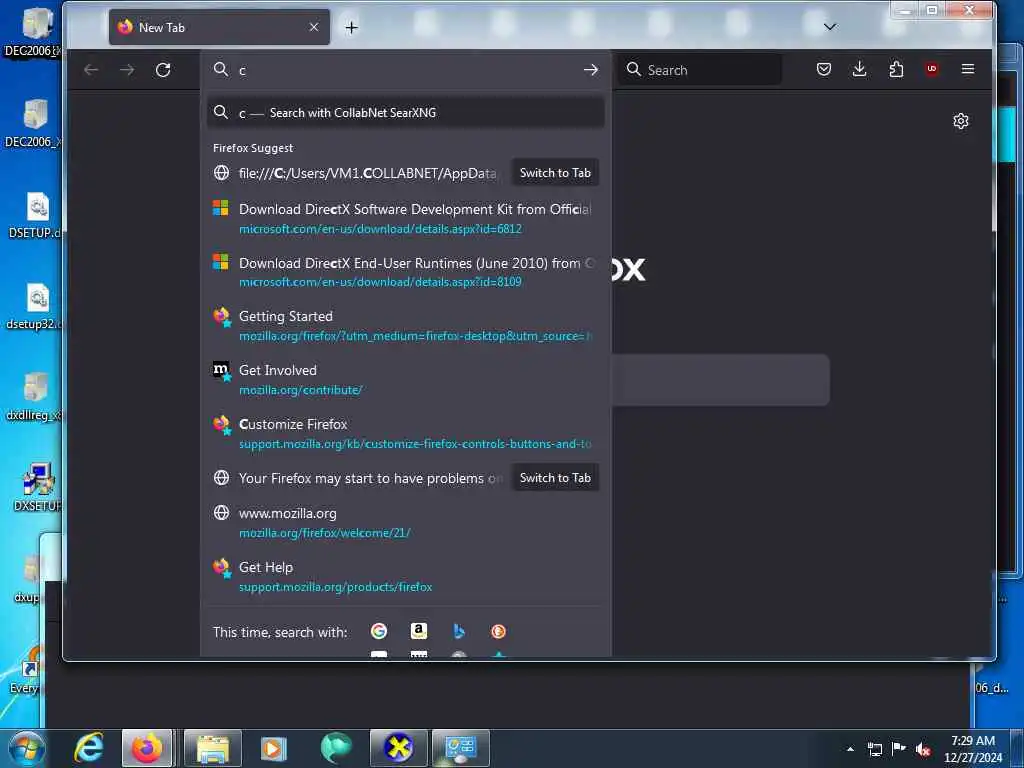
Task: Click the new tab page search field
Action: tap(720, 379)
